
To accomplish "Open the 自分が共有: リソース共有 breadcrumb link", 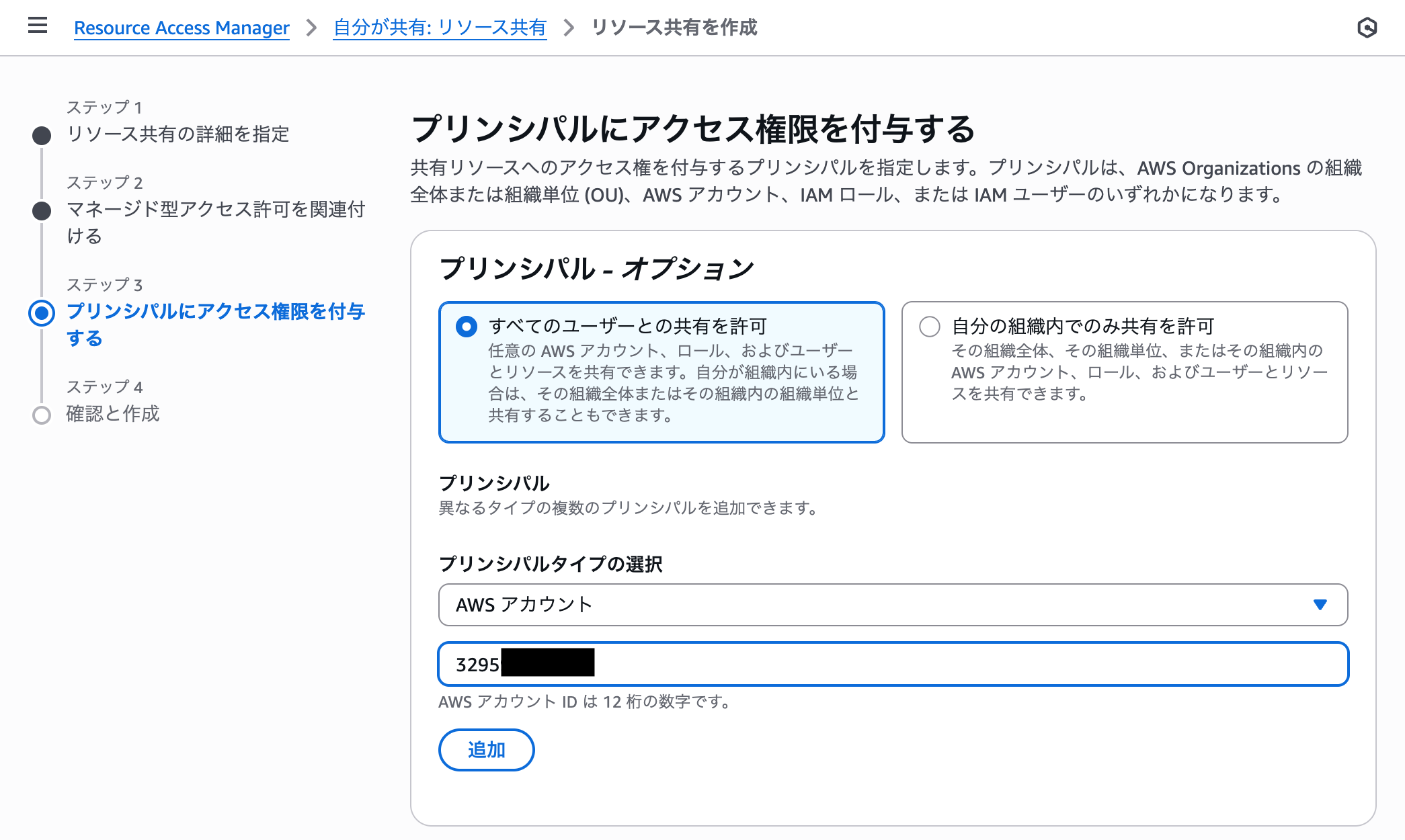I will pos(440,28).
